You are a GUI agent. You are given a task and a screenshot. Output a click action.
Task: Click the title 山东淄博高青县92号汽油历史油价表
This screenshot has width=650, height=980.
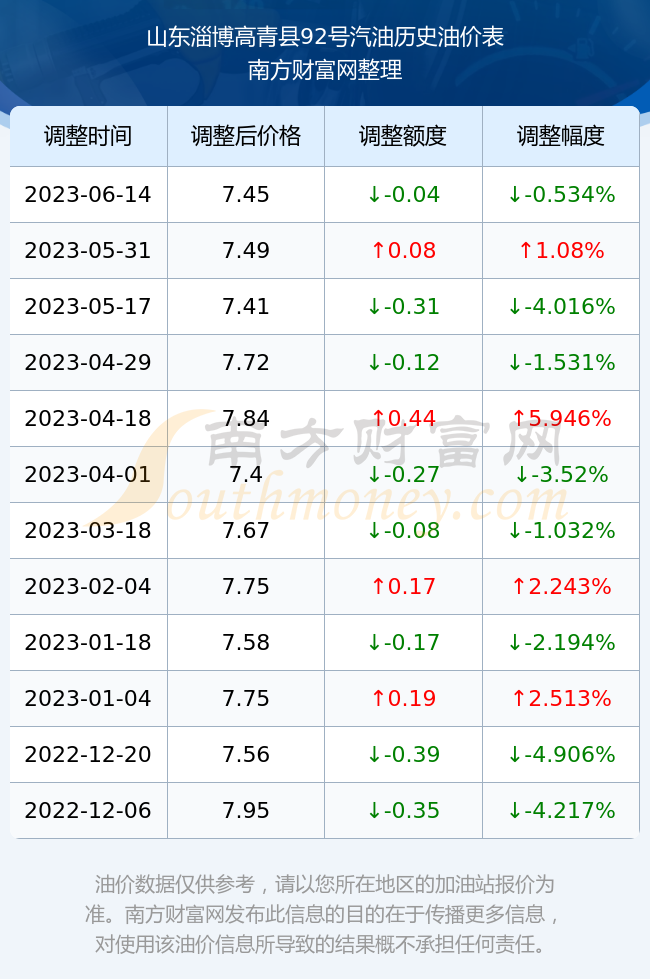point(325,38)
